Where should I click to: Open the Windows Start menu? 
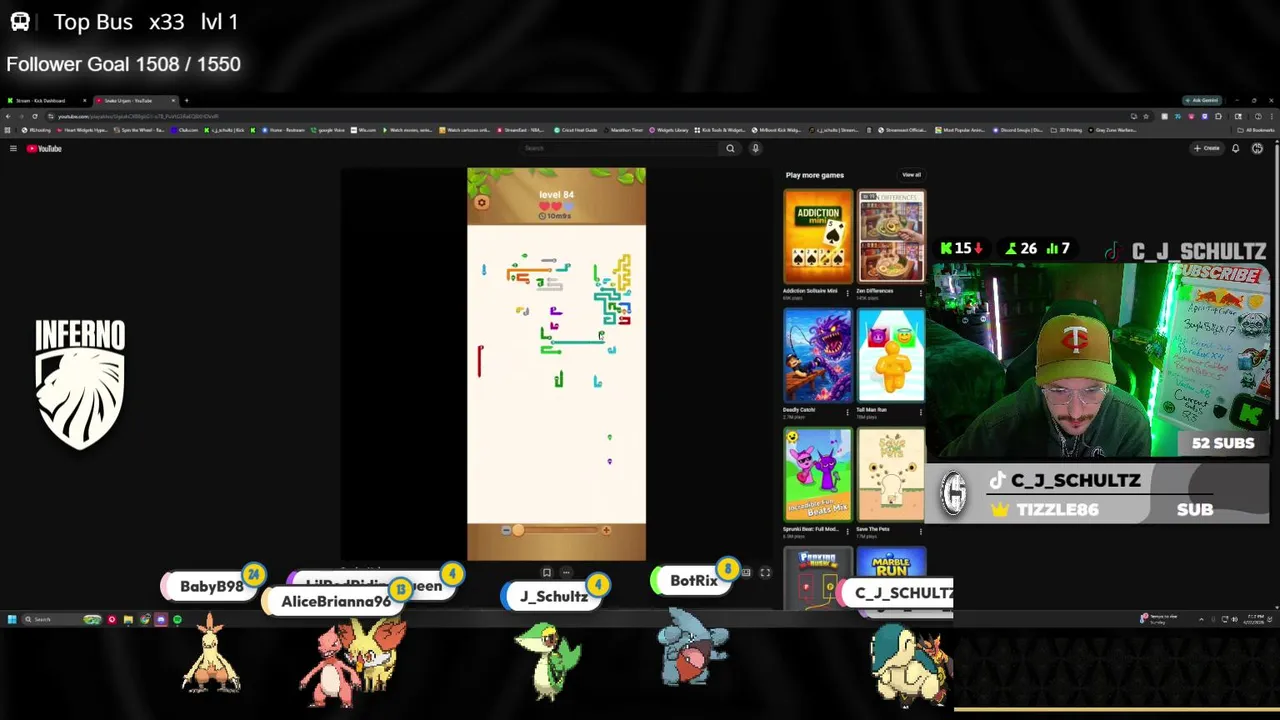tap(12, 620)
